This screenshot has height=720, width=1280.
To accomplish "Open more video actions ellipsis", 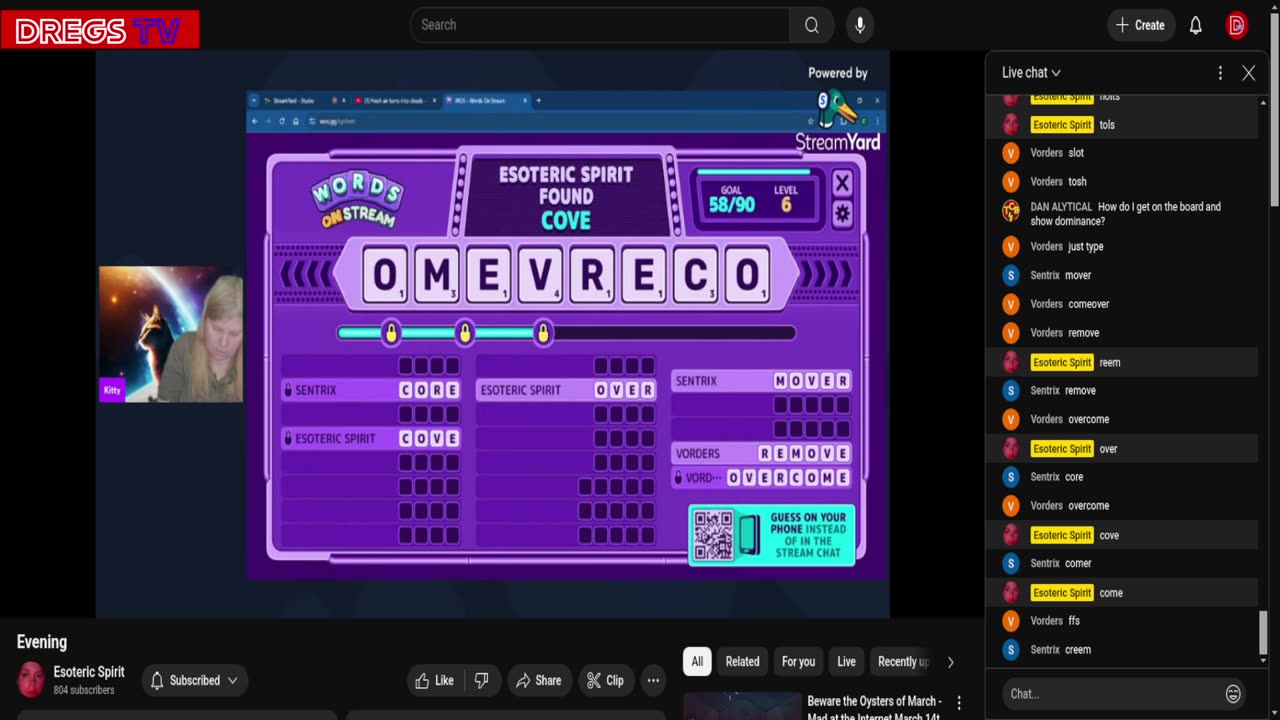I will point(653,681).
